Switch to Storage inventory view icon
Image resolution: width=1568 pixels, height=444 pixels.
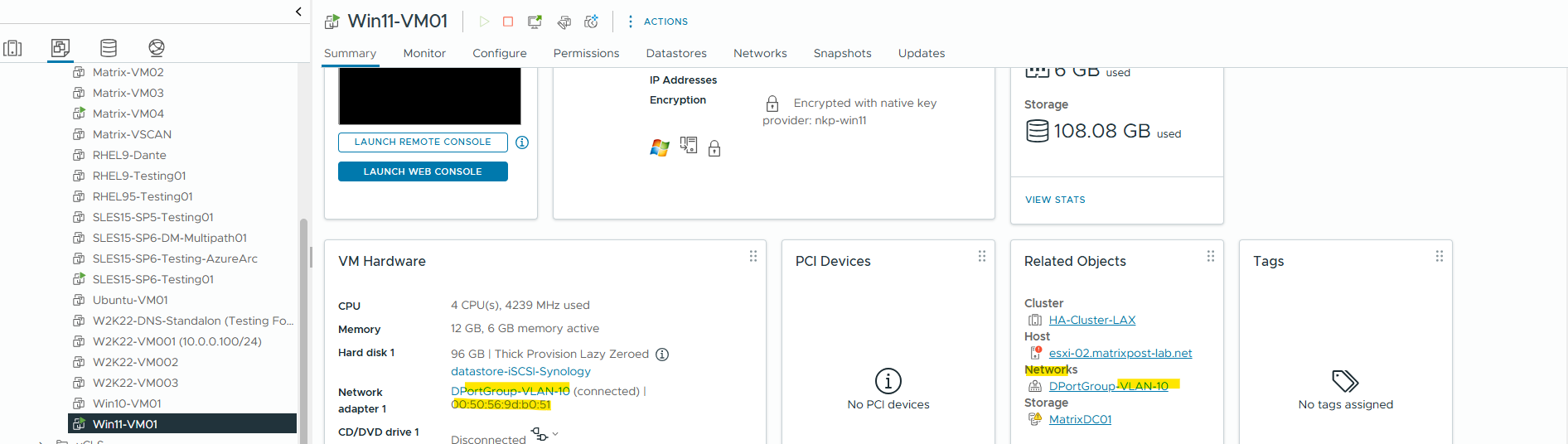coord(109,48)
